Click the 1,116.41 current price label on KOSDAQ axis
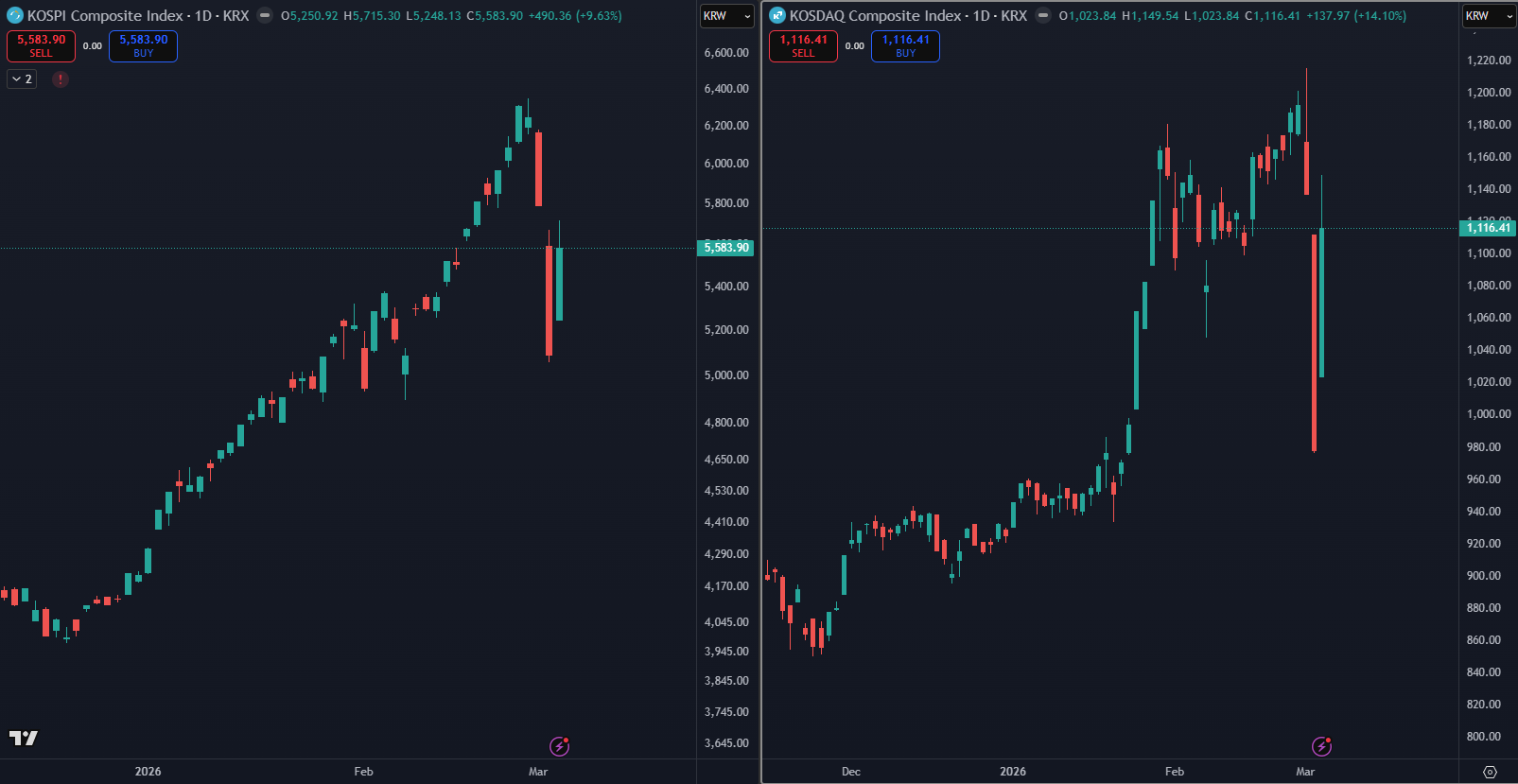Viewport: 1518px width, 784px height. click(x=1488, y=228)
